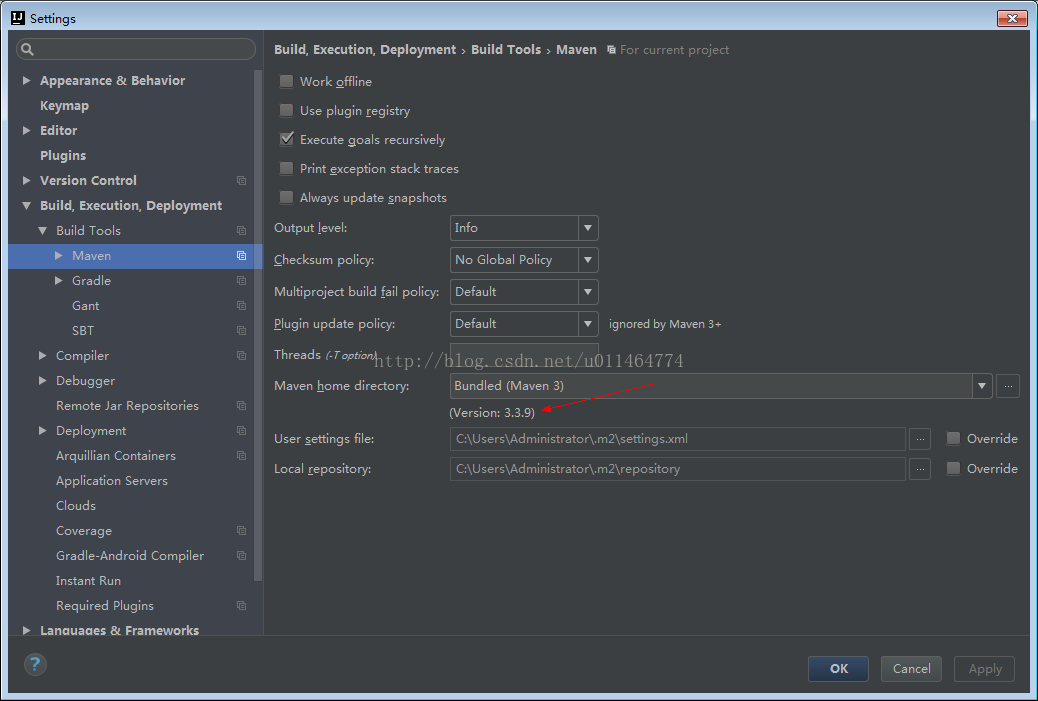
Task: Open Application Servers settings
Action: 112,481
